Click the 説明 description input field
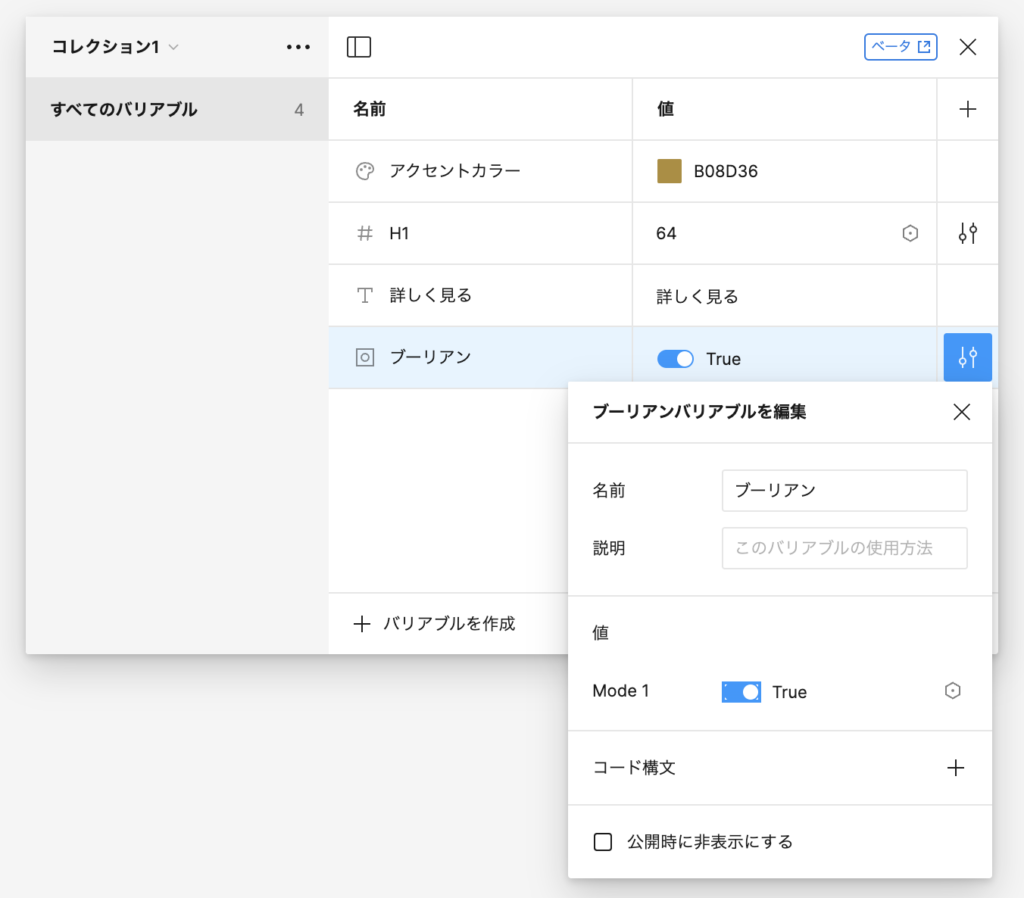Screen dimensions: 1024x898 point(844,548)
